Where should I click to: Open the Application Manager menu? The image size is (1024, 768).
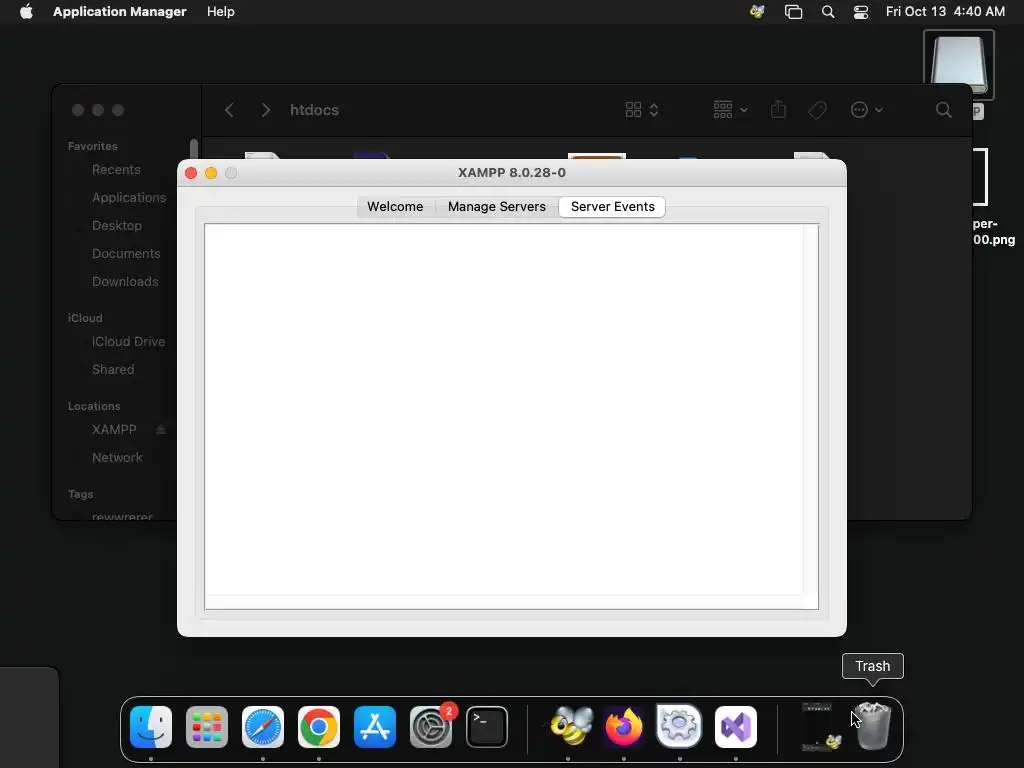click(120, 12)
